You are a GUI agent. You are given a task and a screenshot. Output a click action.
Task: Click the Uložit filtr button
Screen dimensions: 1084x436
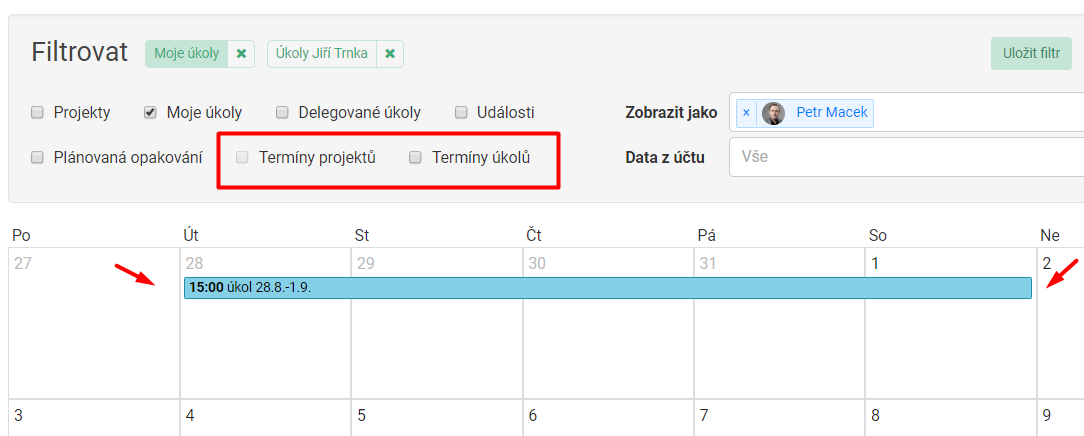tap(1030, 54)
